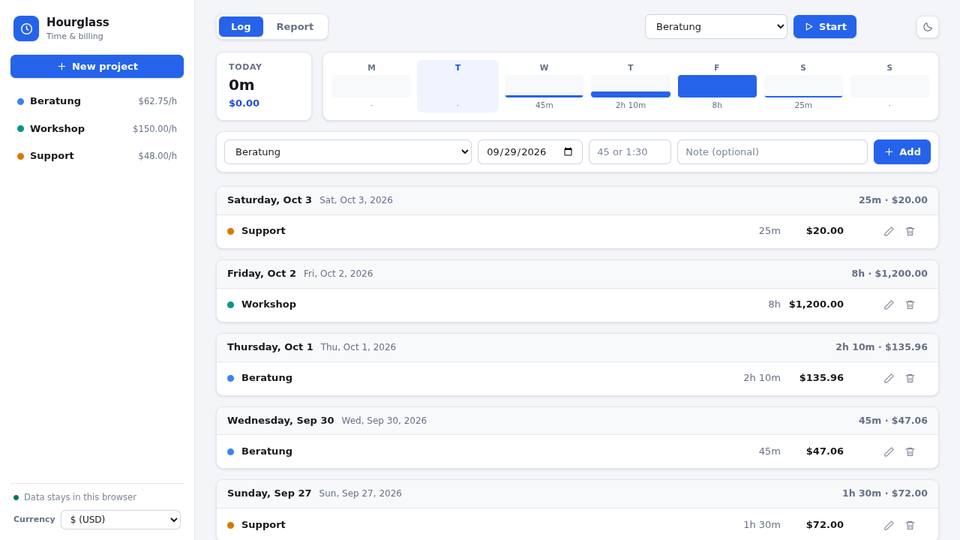Select the Beratung project in sidebar
The image size is (960, 540).
coord(97,101)
